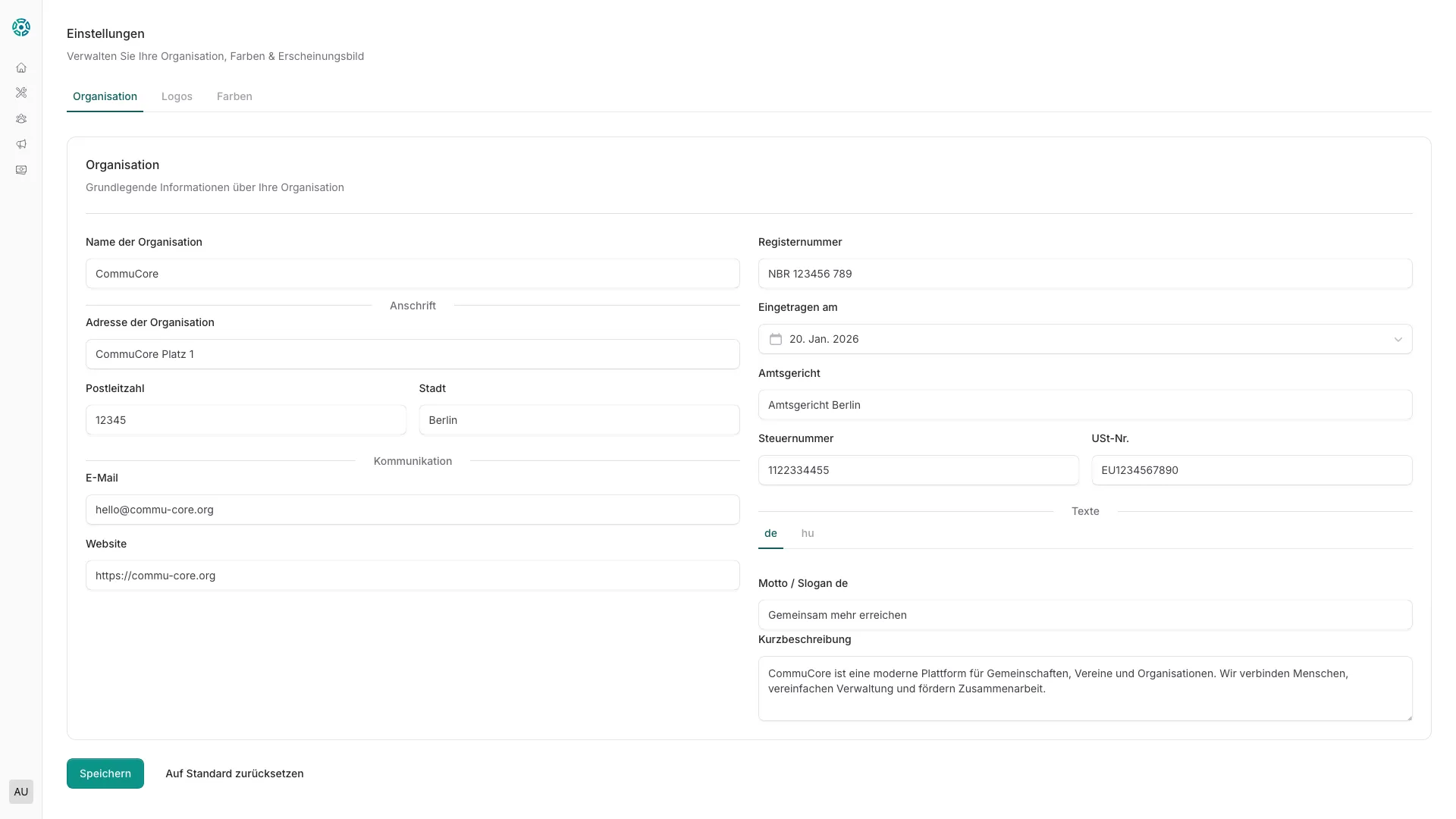The image size is (1456, 819).
Task: Focus the Registernummer input field
Action: point(1085,274)
